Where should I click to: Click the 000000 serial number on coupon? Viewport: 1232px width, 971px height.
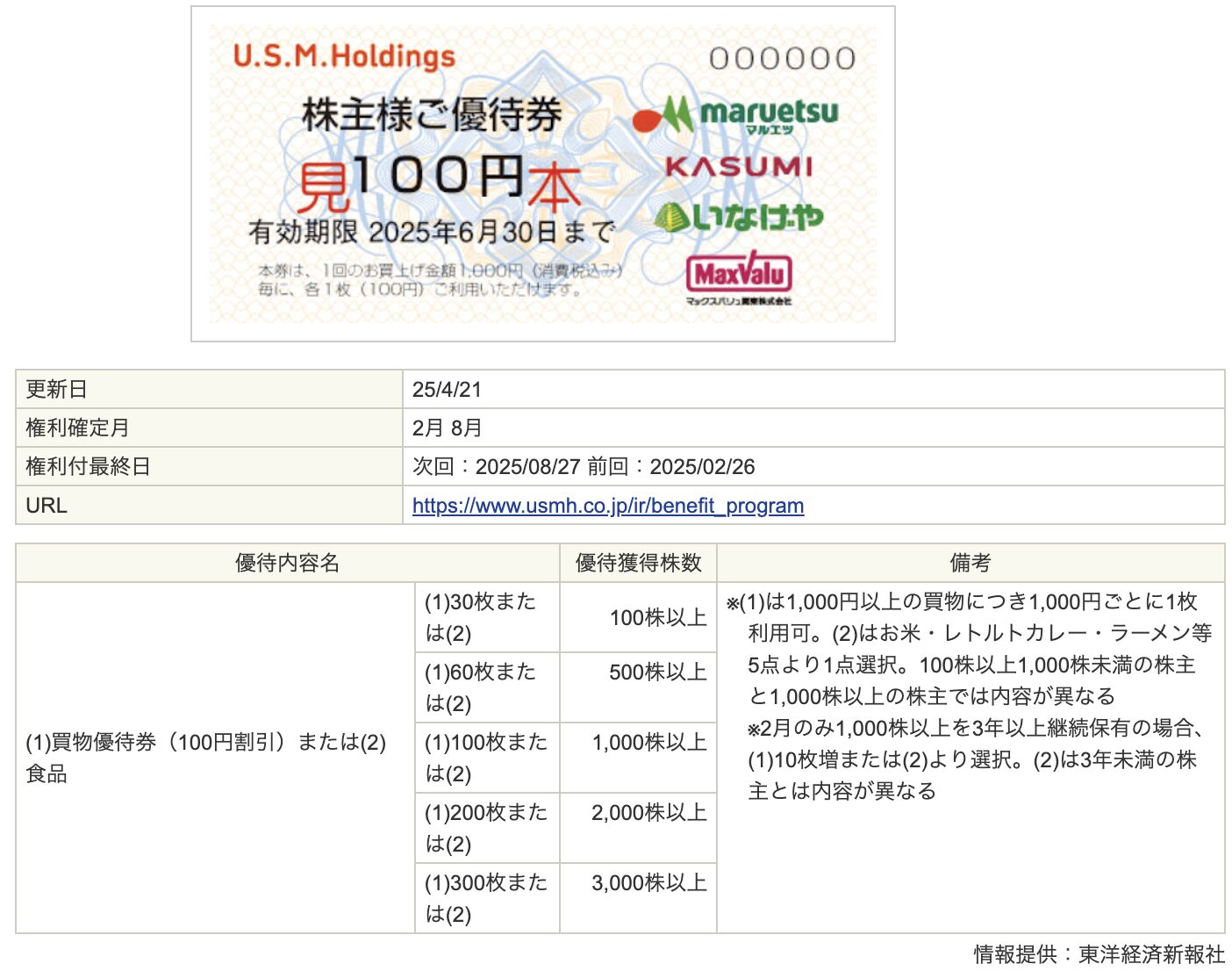coord(783,59)
